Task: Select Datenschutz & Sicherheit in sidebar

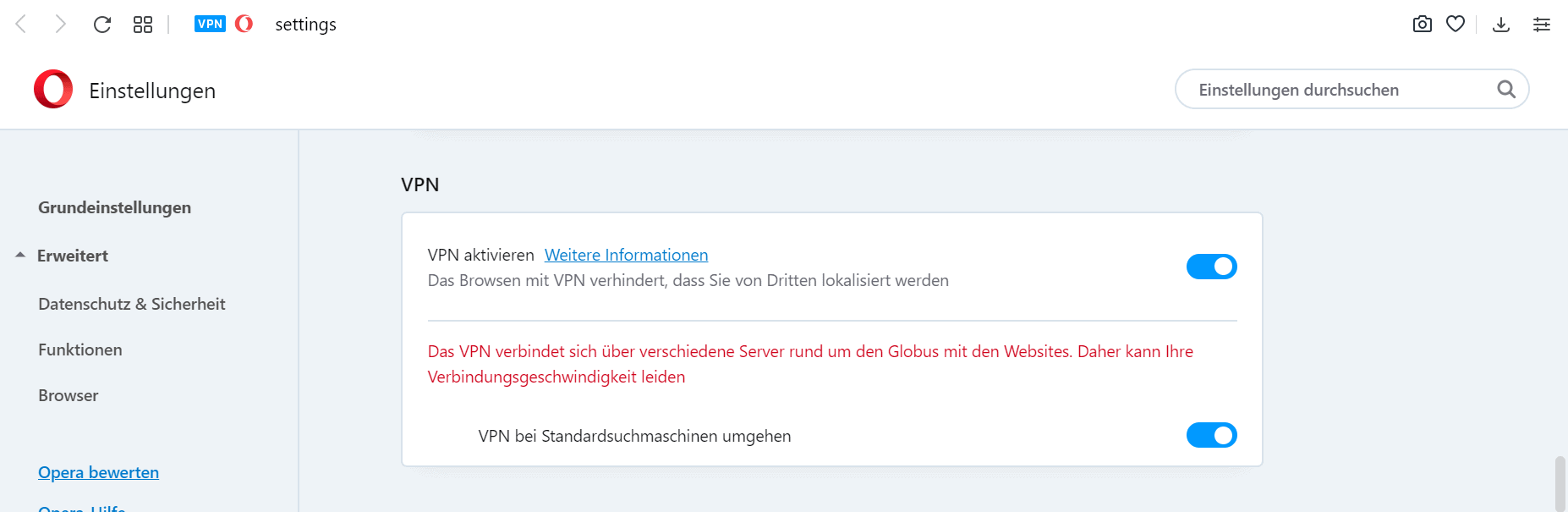Action: 131,304
